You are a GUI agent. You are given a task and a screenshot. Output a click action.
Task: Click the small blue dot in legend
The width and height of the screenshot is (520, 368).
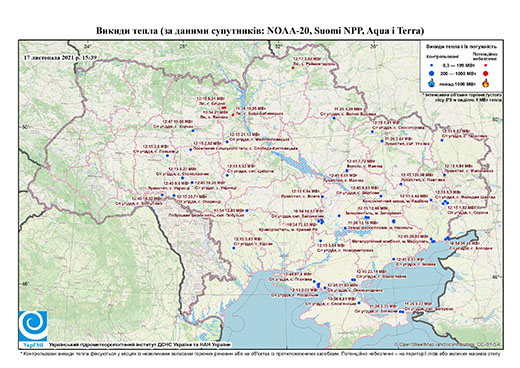click(432, 66)
